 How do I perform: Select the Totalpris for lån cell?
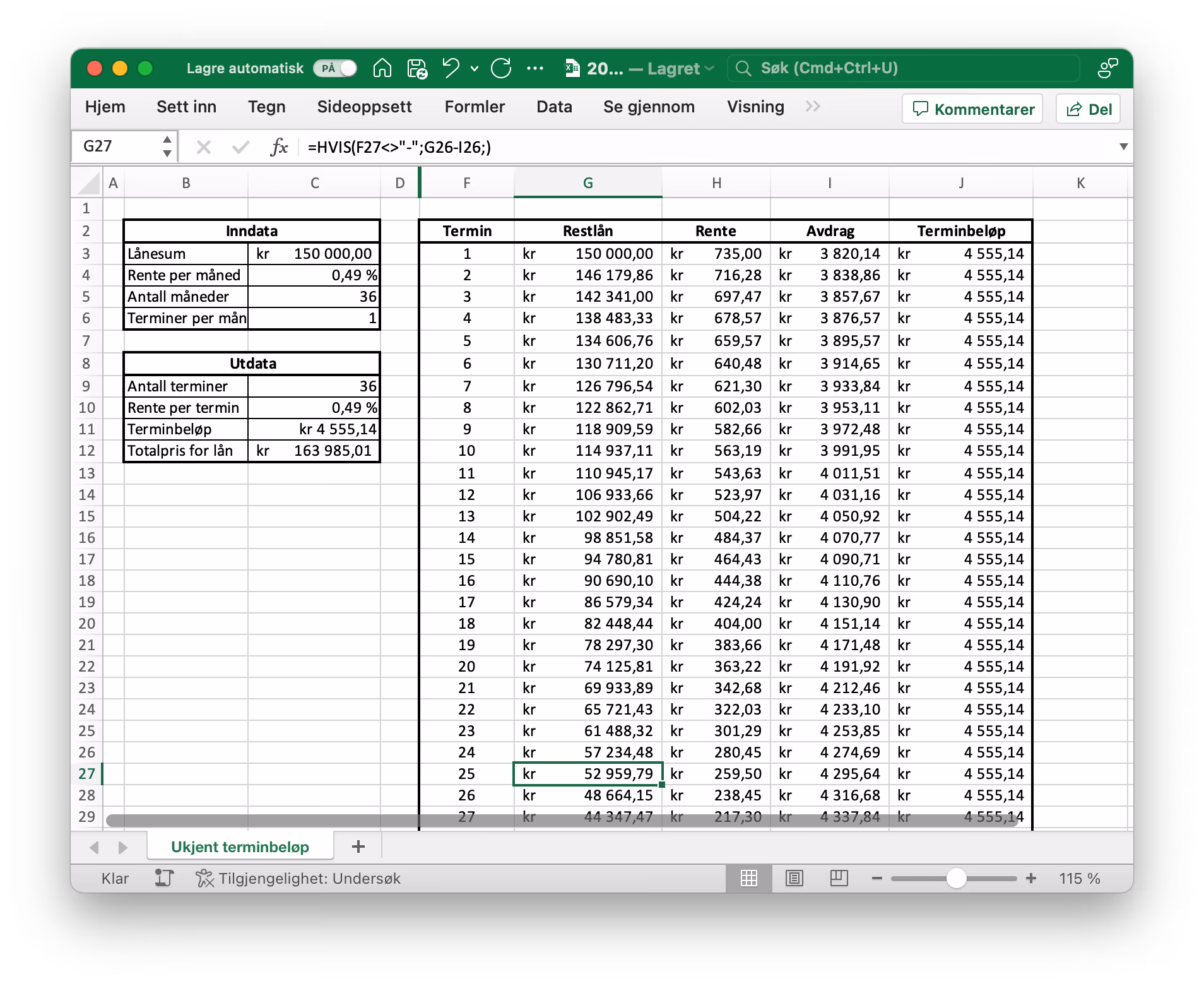click(x=186, y=451)
